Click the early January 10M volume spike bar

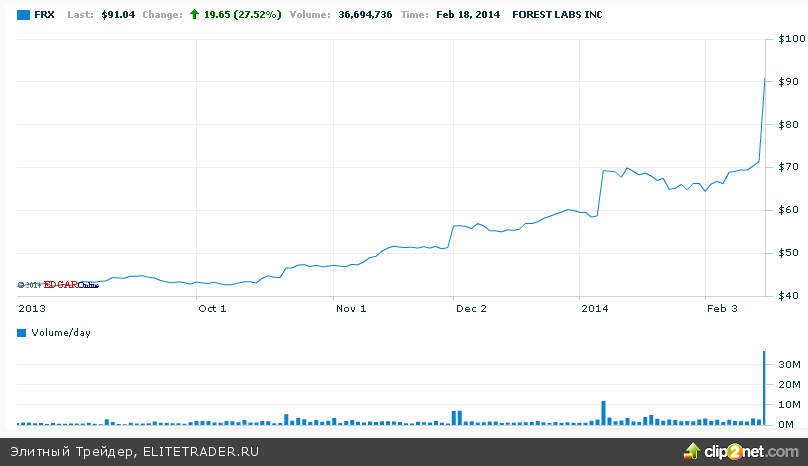click(x=603, y=413)
